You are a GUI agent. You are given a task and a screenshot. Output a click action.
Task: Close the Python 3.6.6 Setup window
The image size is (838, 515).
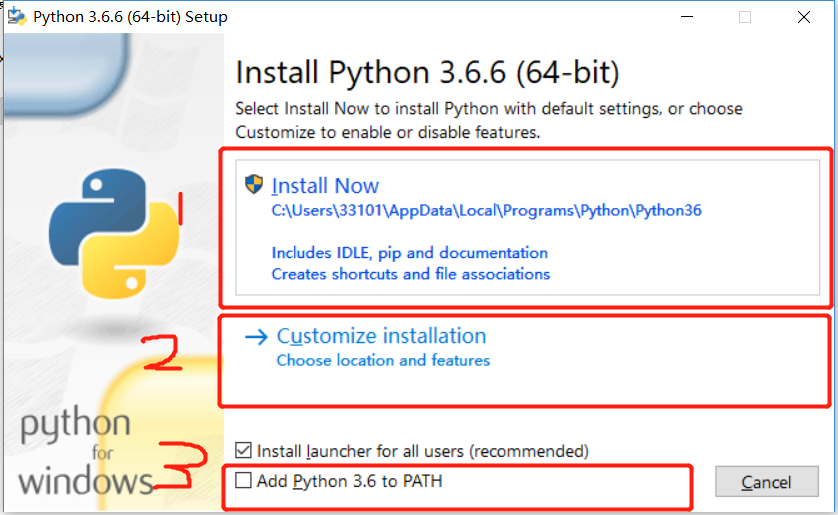[804, 17]
